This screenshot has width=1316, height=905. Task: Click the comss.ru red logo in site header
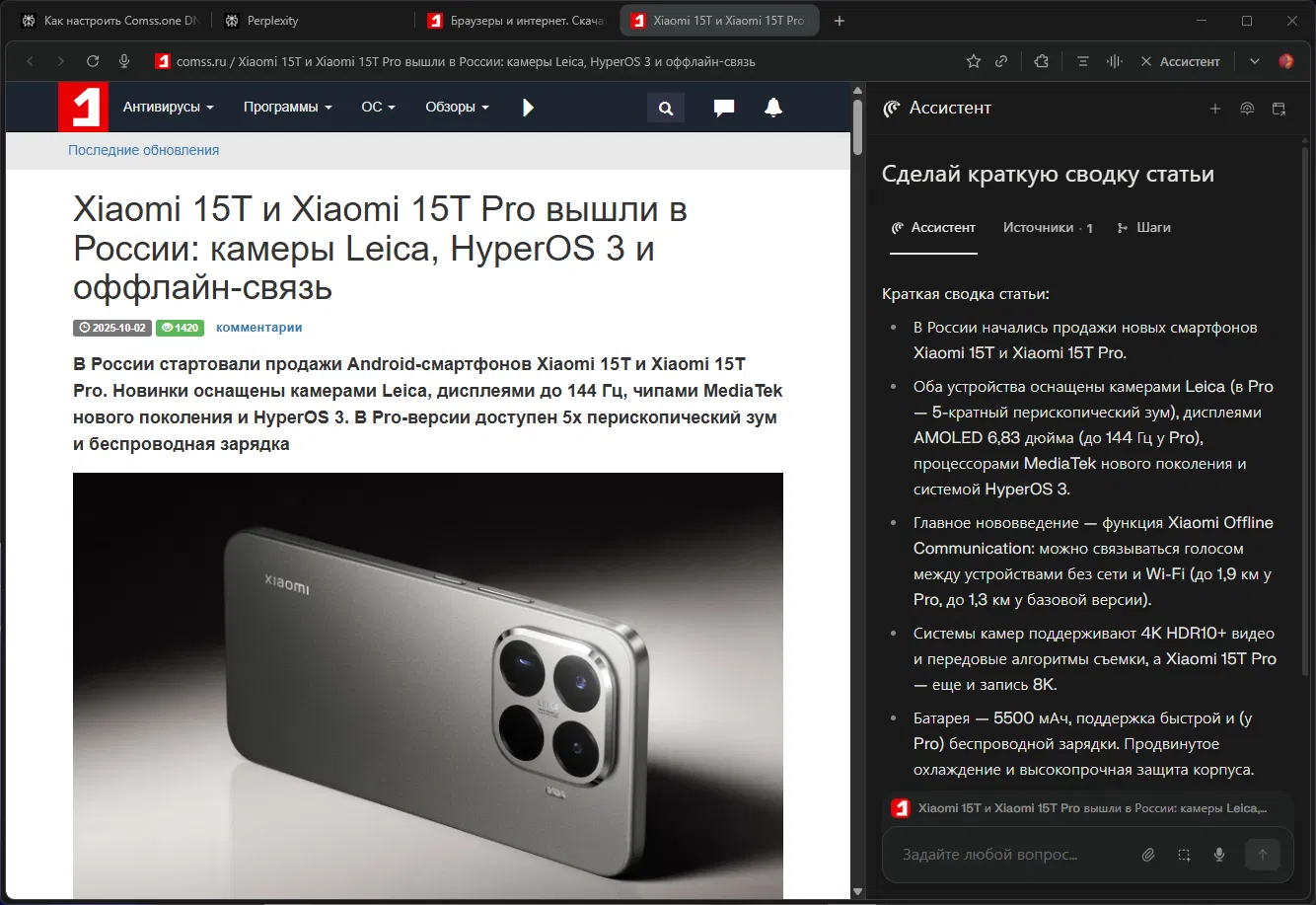[x=83, y=107]
